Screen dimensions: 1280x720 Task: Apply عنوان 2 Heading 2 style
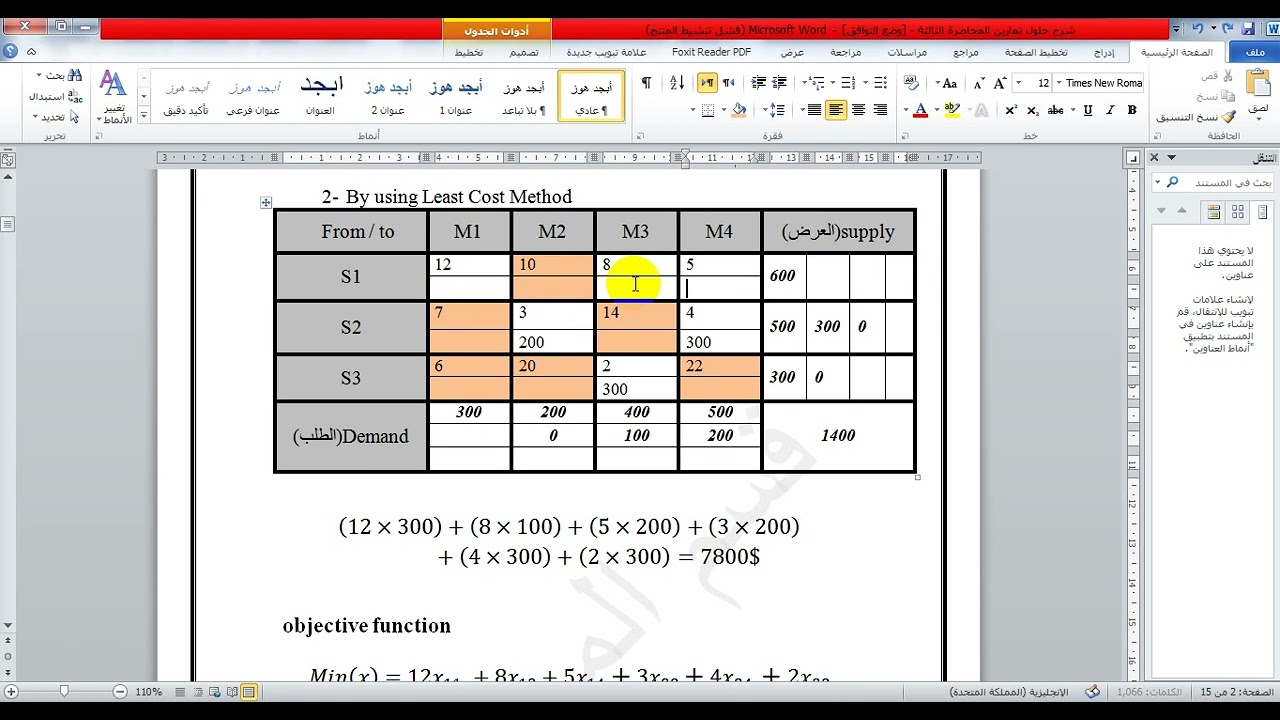pyautogui.click(x=388, y=96)
